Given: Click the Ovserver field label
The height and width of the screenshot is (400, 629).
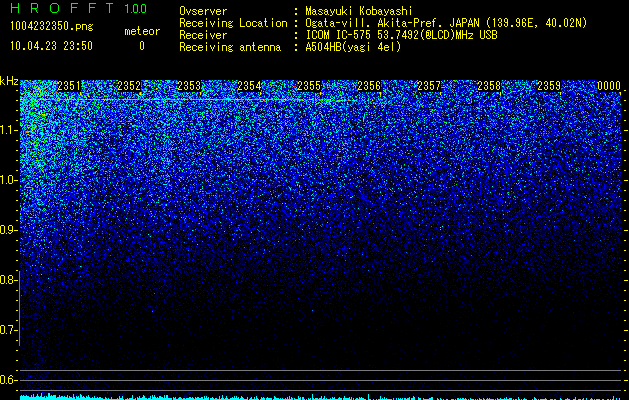Looking at the screenshot, I should [203, 11].
